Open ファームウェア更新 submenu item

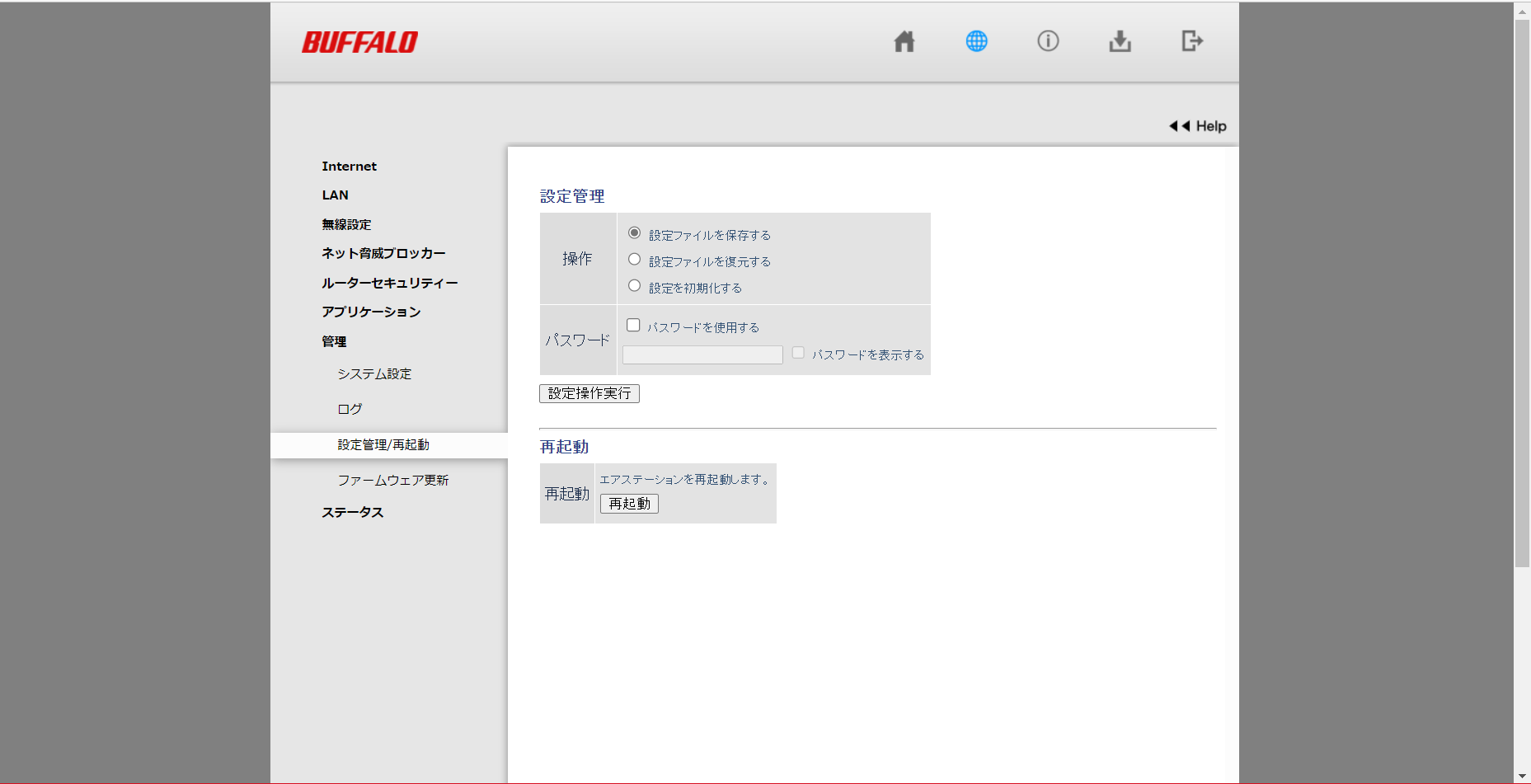coord(393,481)
